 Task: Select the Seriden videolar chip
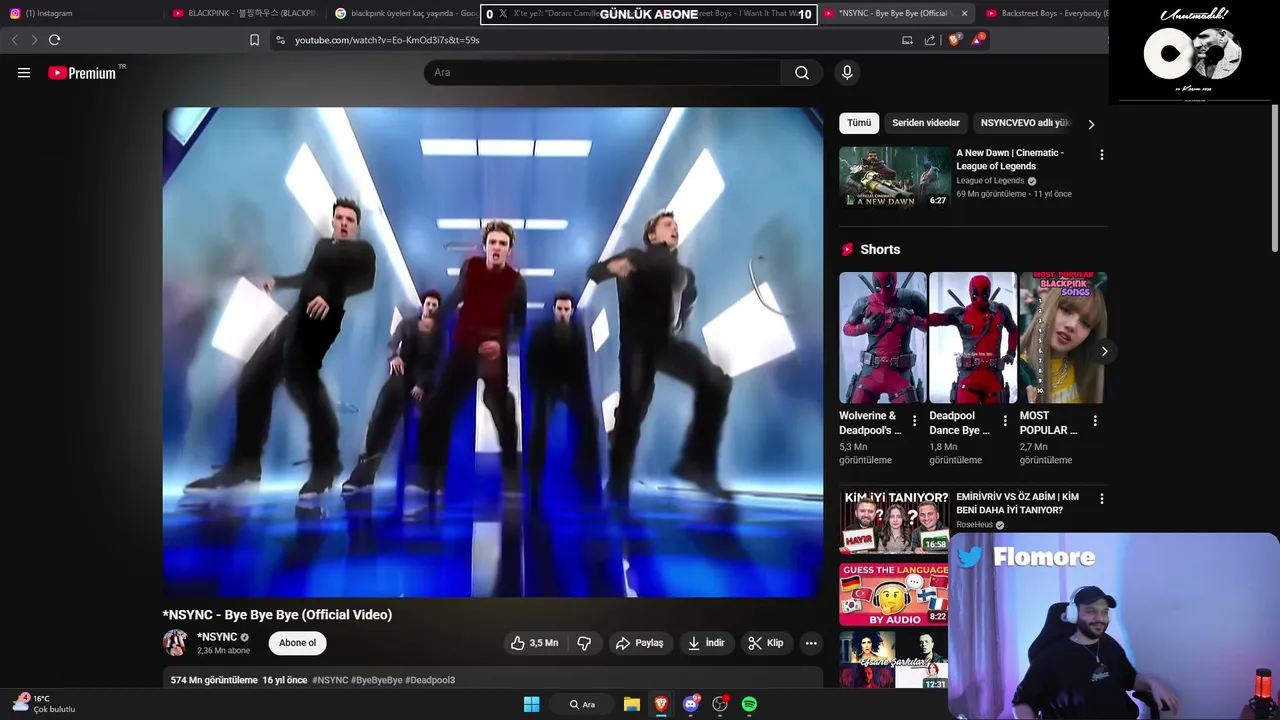click(926, 123)
